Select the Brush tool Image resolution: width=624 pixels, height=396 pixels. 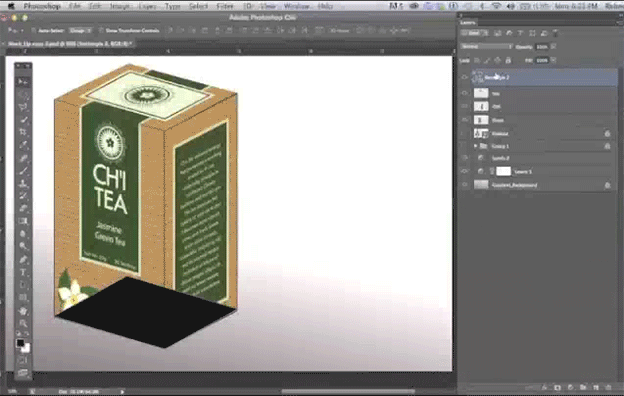pos(23,171)
